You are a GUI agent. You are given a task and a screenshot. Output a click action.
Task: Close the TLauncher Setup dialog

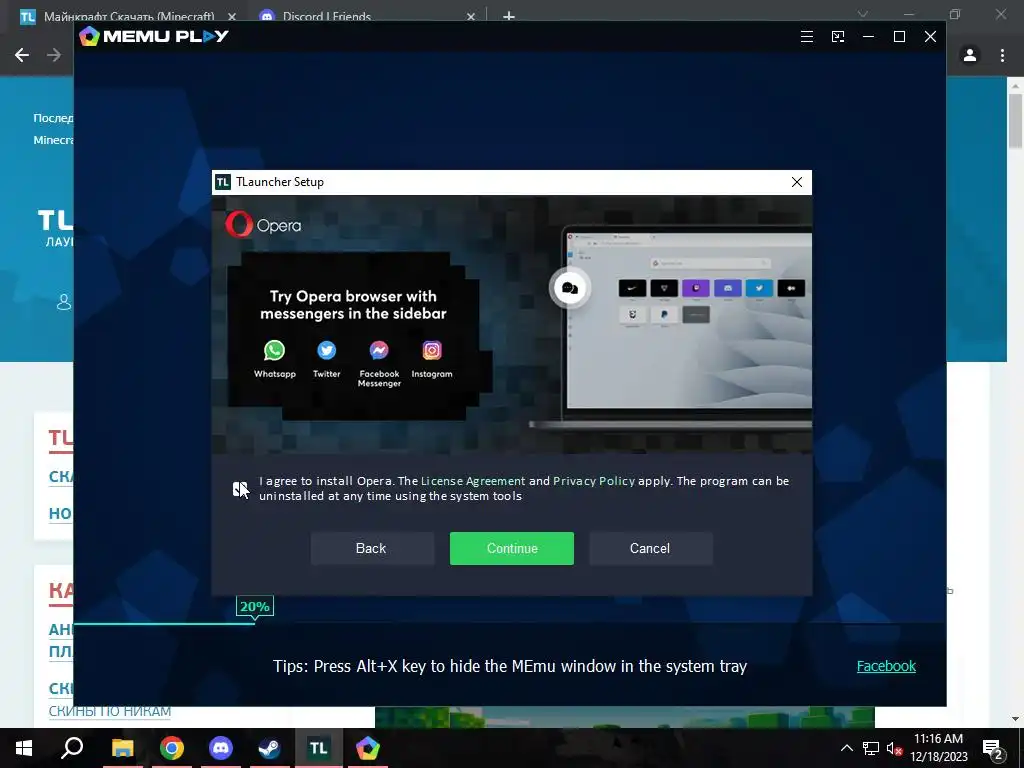(x=797, y=182)
